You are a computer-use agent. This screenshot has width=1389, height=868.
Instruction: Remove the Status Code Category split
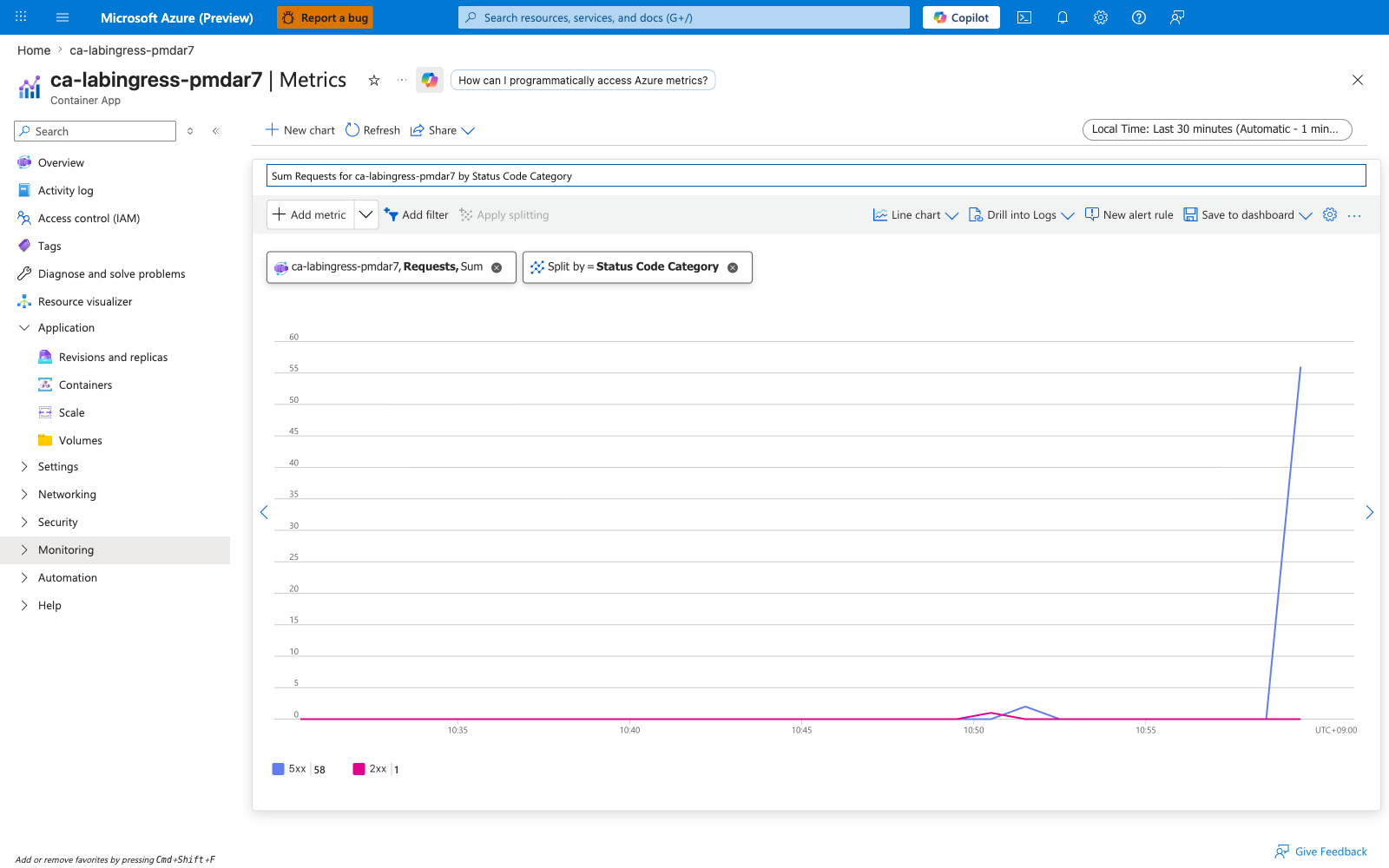[733, 267]
